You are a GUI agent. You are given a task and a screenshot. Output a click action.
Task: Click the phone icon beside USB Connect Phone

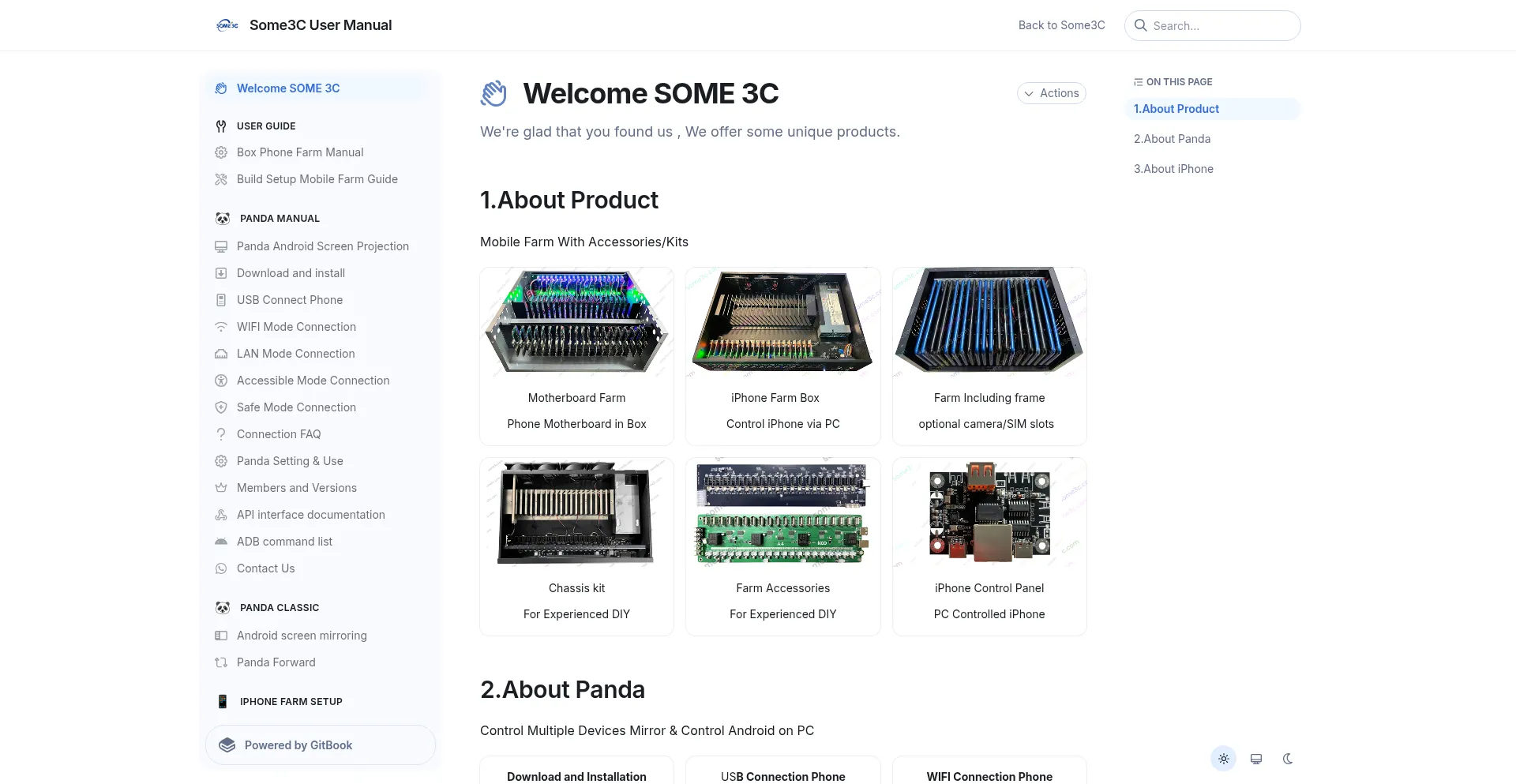pos(221,300)
